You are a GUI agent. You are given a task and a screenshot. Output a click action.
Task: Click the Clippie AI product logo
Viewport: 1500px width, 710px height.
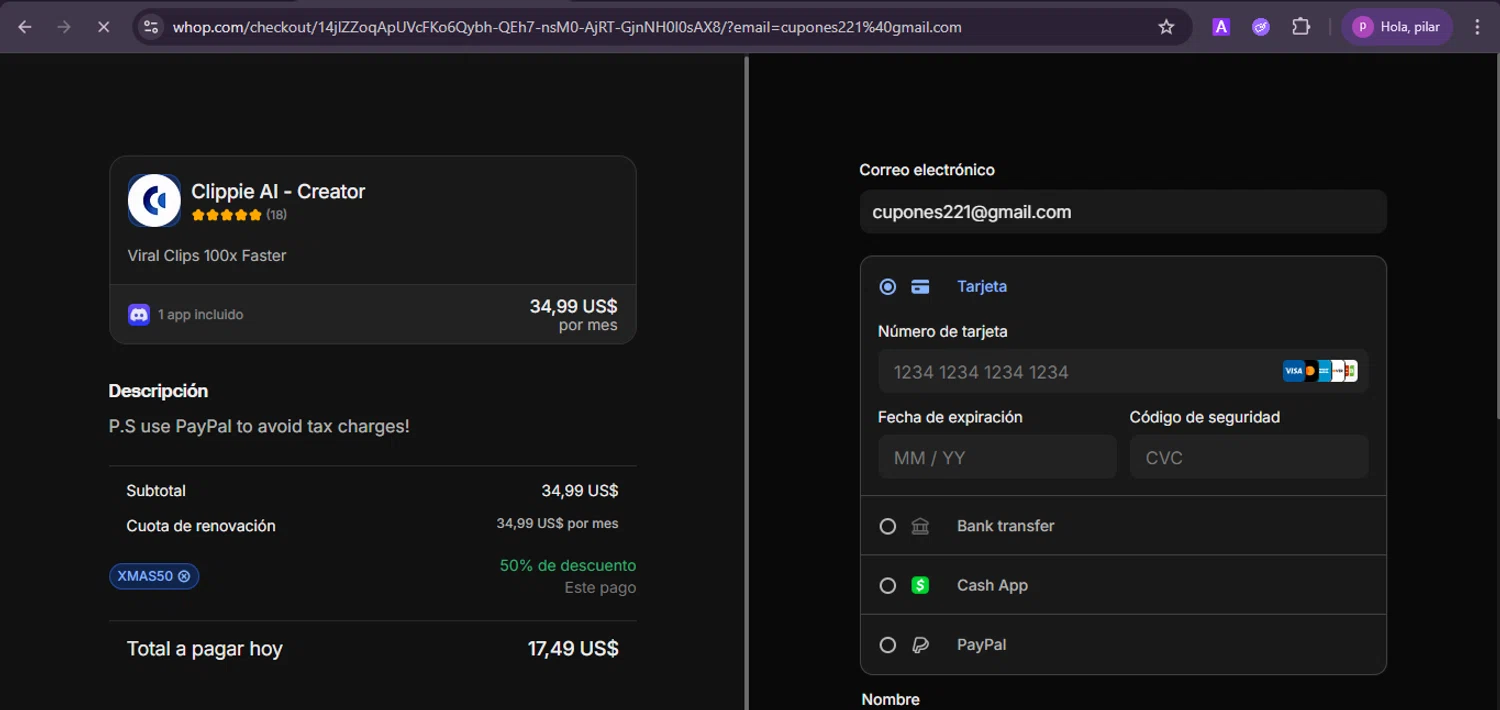pyautogui.click(x=154, y=200)
